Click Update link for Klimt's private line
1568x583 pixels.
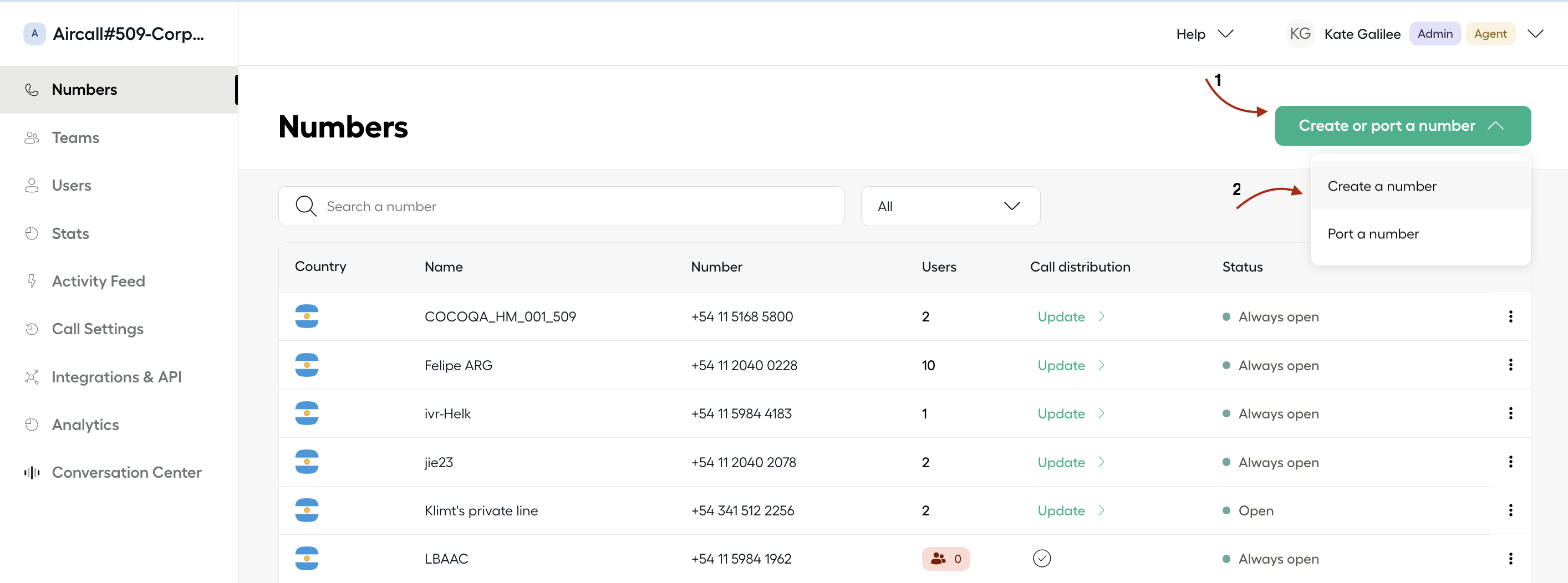tap(1061, 510)
